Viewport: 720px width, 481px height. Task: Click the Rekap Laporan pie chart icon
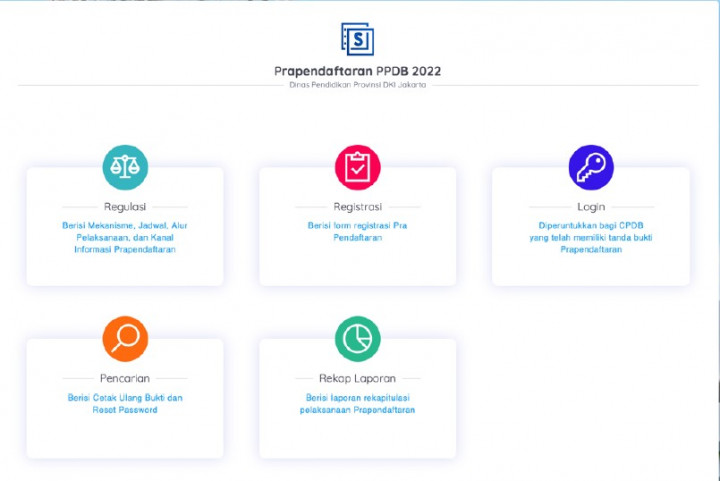(357, 339)
